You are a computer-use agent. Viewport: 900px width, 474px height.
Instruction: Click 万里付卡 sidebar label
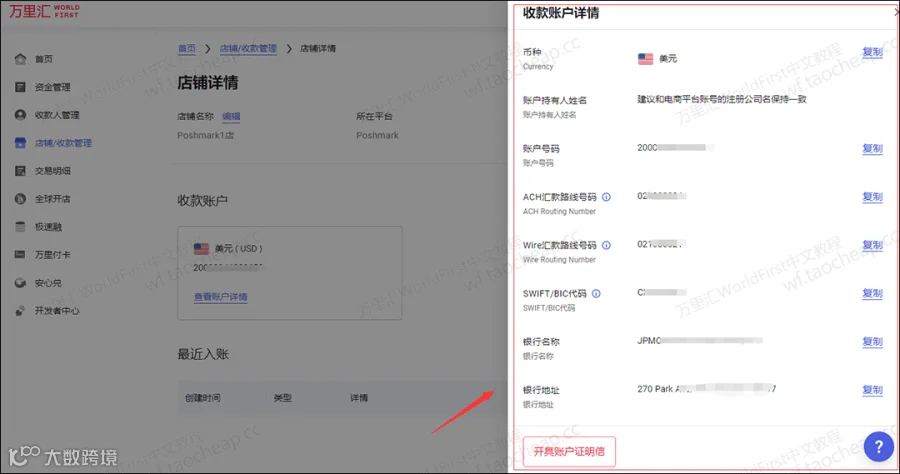click(x=52, y=254)
